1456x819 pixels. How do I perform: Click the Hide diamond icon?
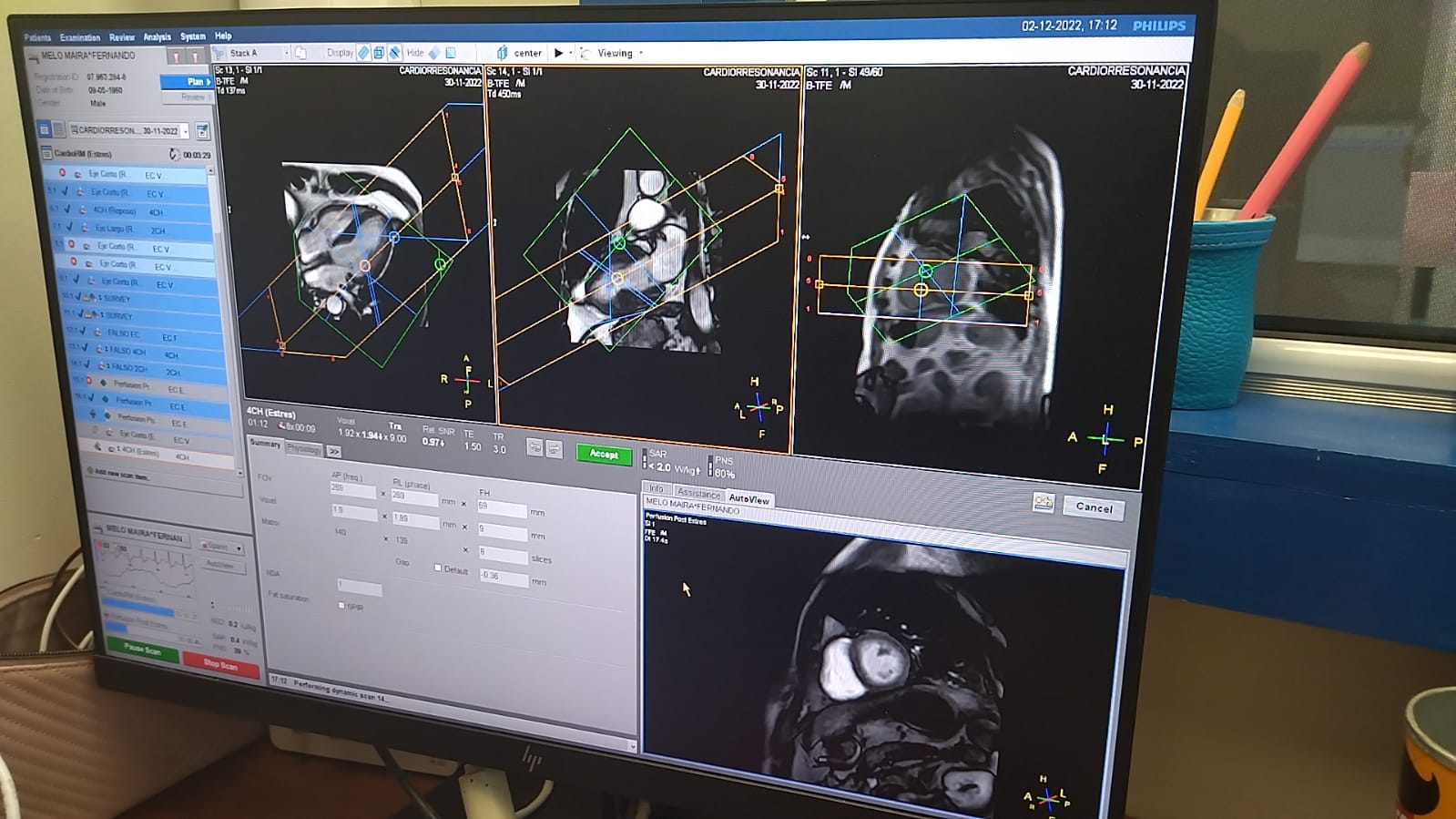click(x=434, y=53)
